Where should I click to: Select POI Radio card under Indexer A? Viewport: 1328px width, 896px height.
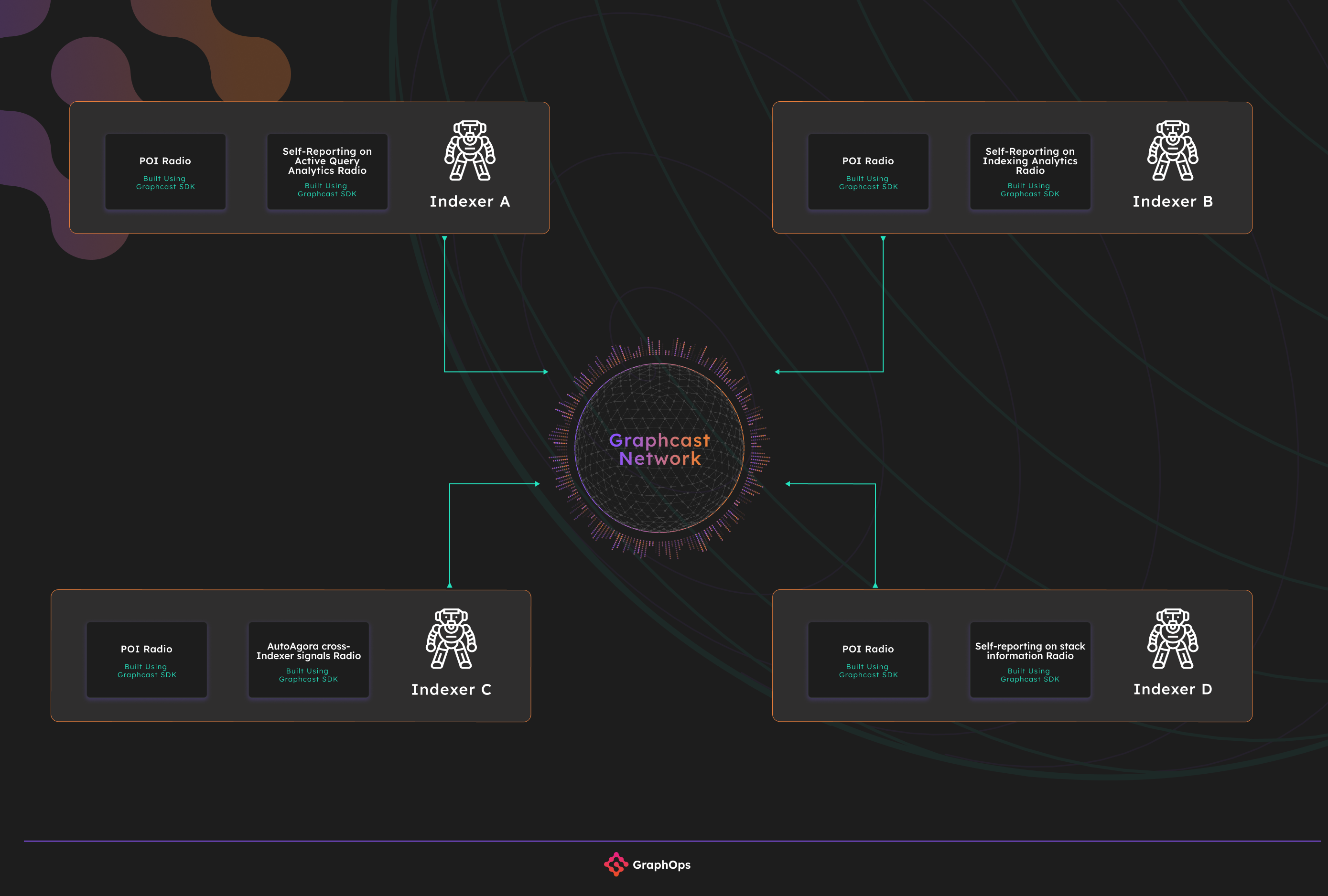coord(165,171)
